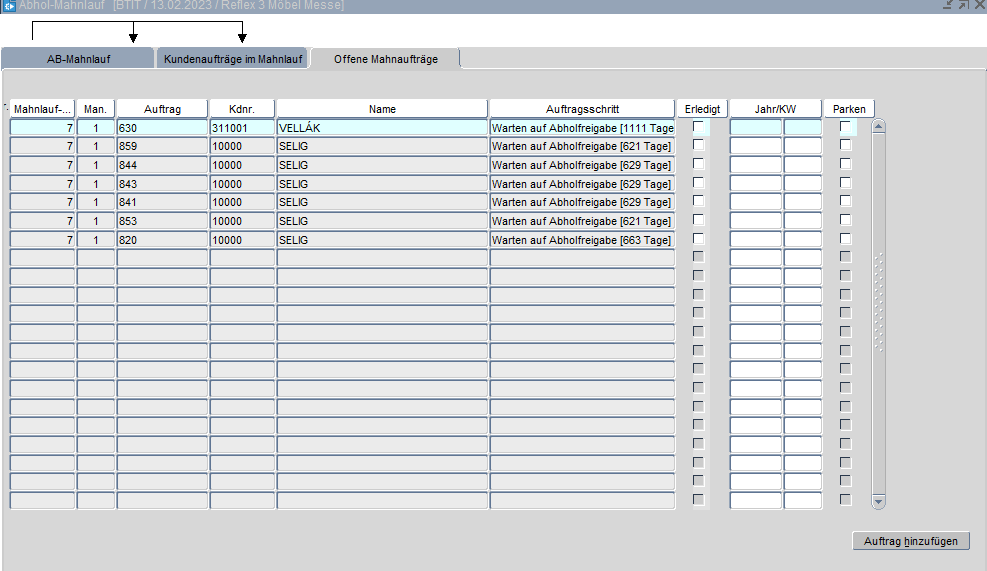Viewport: 987px width, 571px height.
Task: Click order number 844 in Auftrag column
Action: [x=162, y=165]
